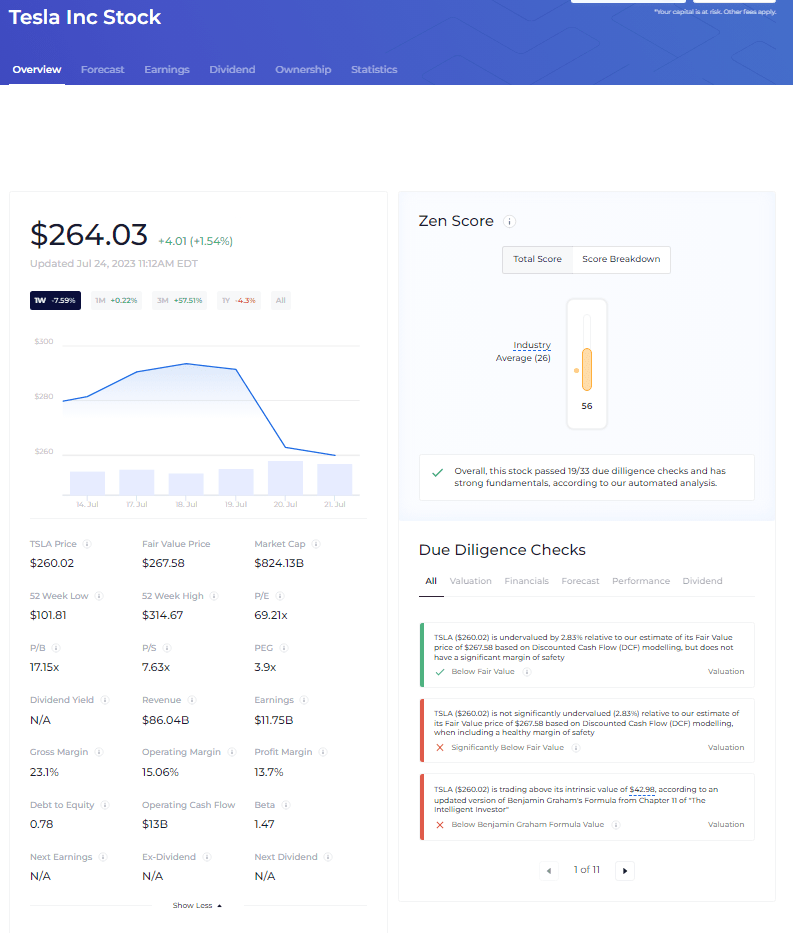The image size is (793, 933).
Task: Click the 69.21x P/E value
Action: [271, 615]
